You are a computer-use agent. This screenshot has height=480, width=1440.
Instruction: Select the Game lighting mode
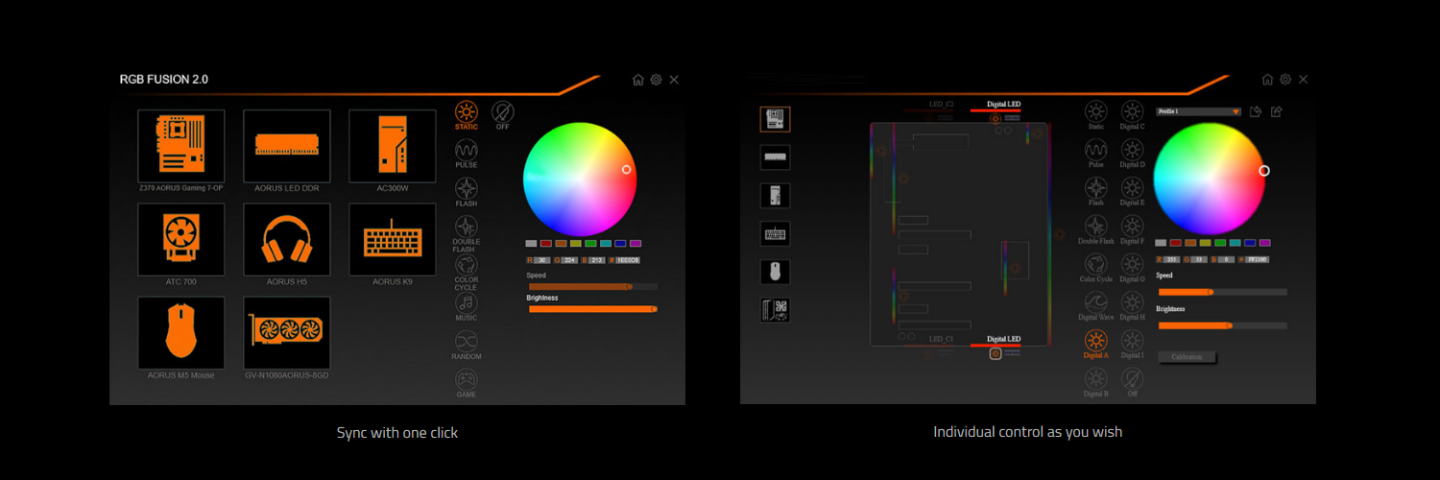click(x=466, y=380)
